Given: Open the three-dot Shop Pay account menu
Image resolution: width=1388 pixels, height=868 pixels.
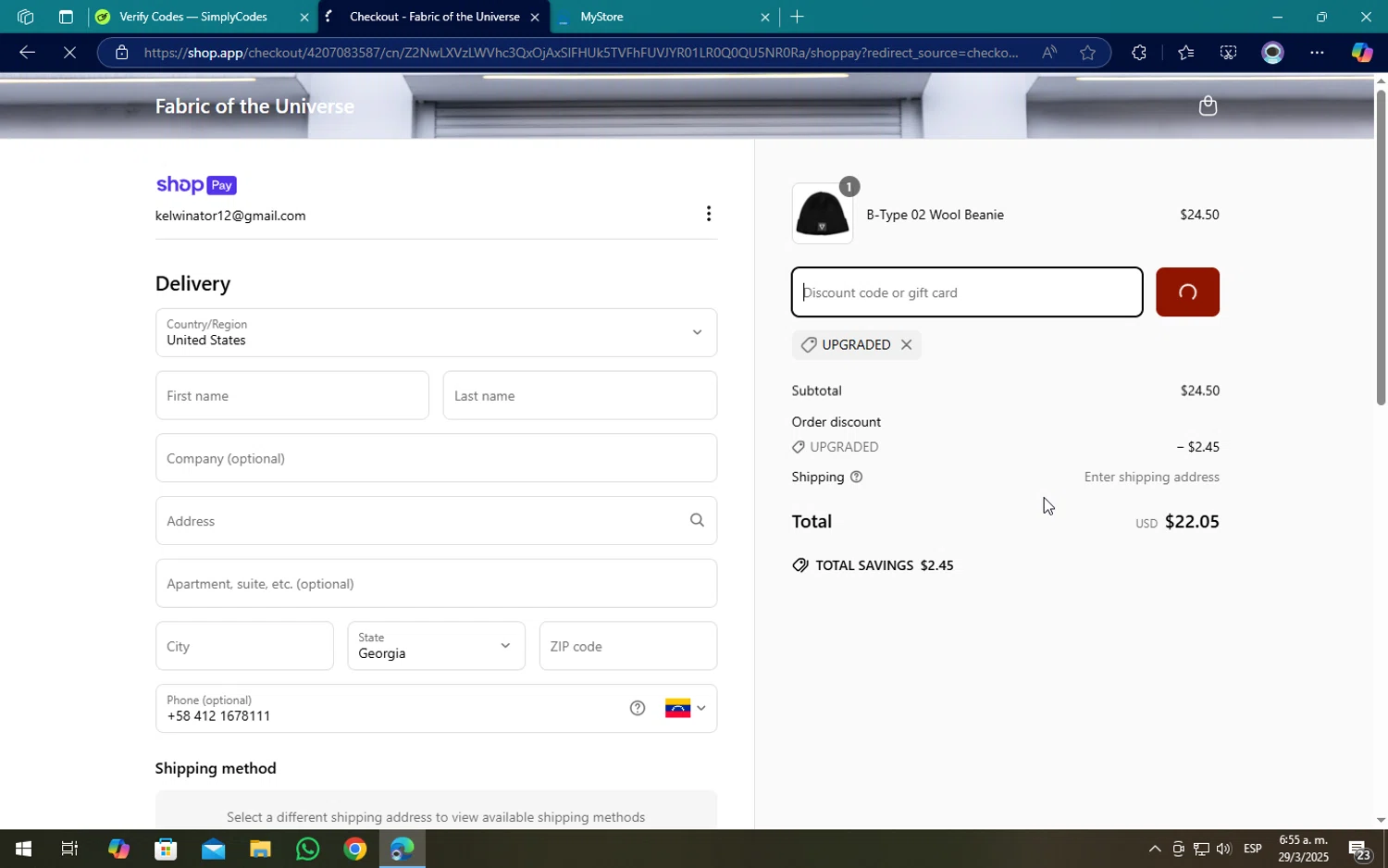Looking at the screenshot, I should point(709,214).
